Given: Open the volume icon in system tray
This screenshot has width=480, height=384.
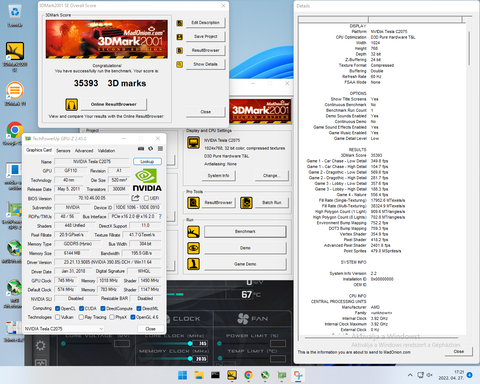Looking at the screenshot, I should point(430,375).
